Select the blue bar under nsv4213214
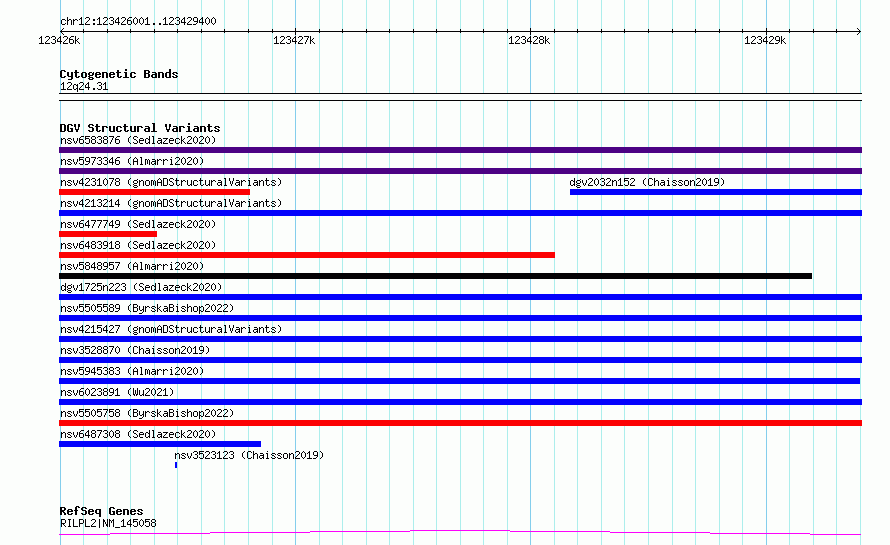 460,213
